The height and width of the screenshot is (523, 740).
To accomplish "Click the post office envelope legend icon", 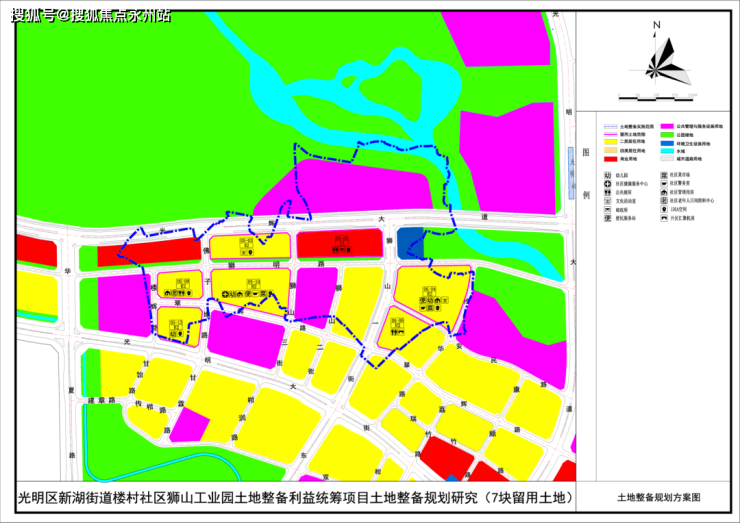I will coord(607,210).
